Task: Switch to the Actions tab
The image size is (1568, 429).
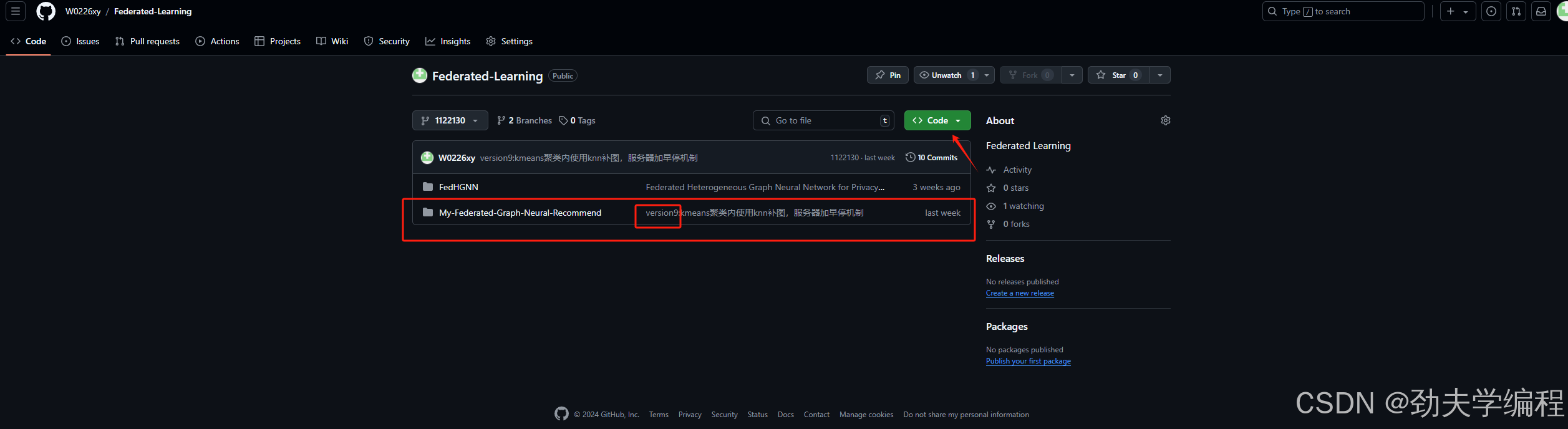Action: (x=217, y=41)
